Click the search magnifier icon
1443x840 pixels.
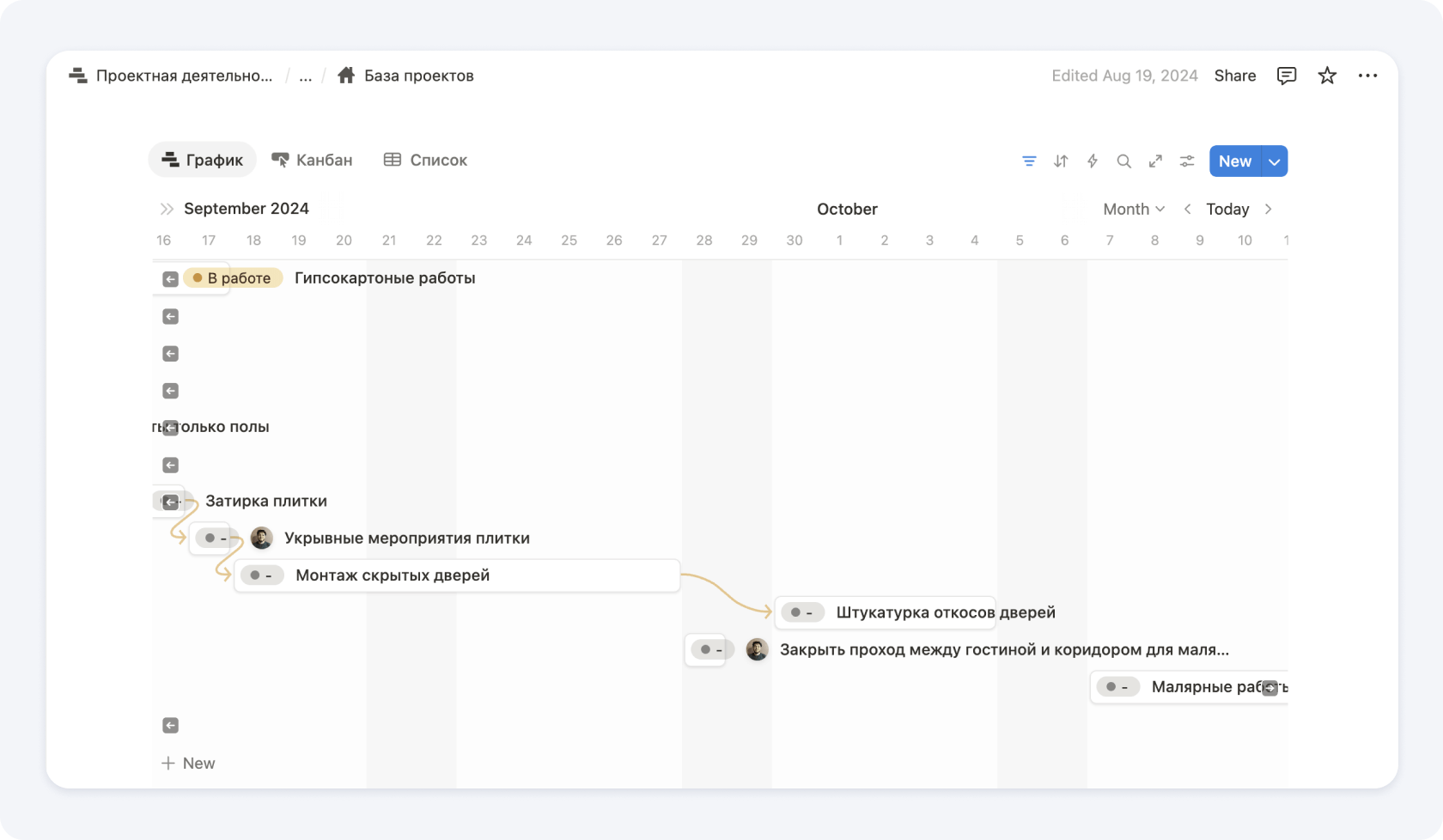click(x=1123, y=161)
